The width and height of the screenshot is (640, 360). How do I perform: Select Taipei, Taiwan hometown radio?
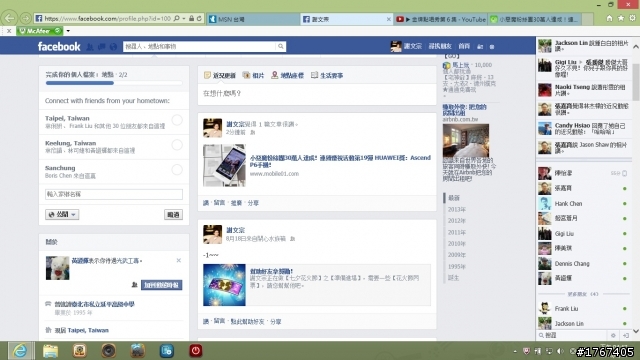pyautogui.click(x=177, y=120)
